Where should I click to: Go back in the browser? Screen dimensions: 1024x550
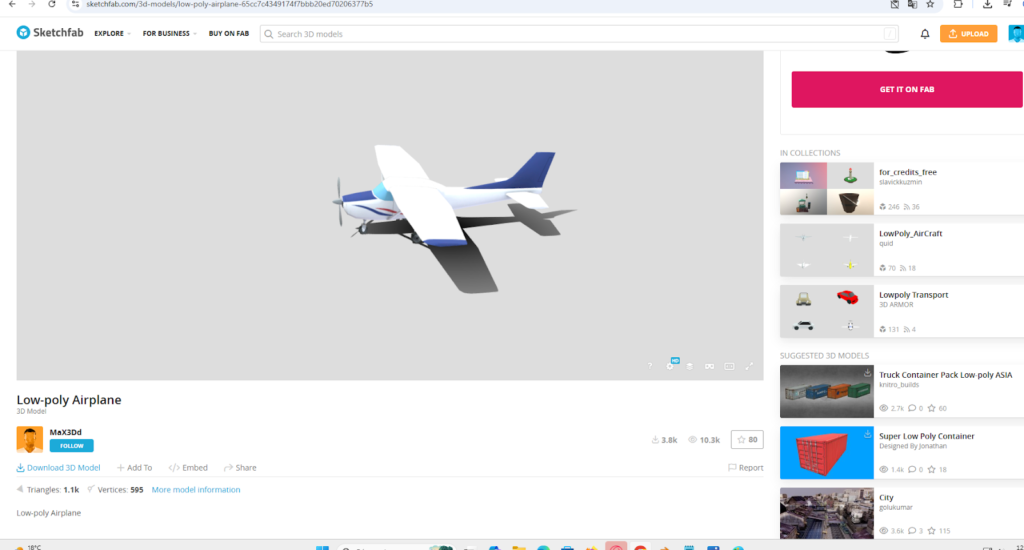[12, 4]
